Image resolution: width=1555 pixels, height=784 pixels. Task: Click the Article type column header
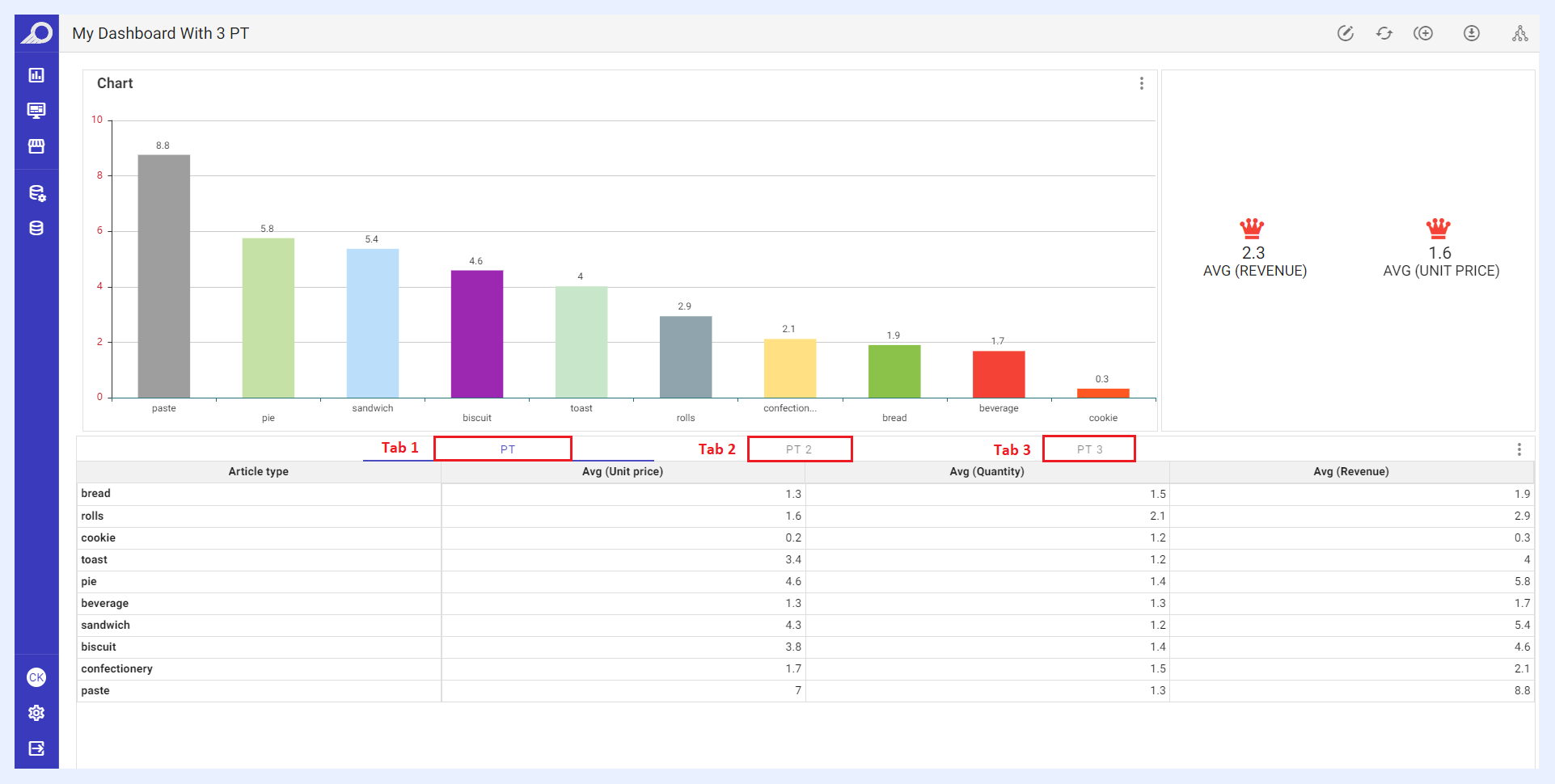pyautogui.click(x=259, y=471)
